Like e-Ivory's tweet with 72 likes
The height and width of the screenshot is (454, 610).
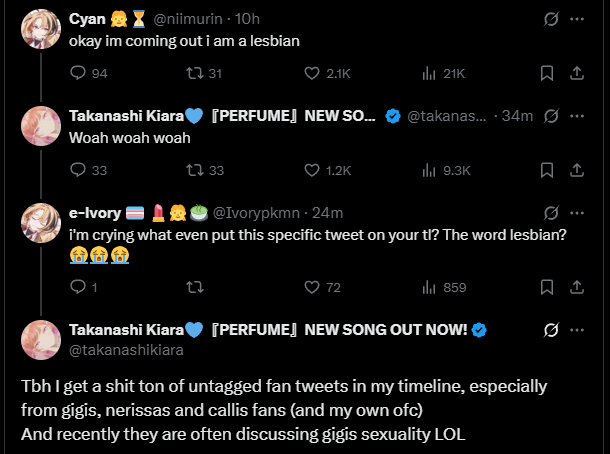pos(312,288)
